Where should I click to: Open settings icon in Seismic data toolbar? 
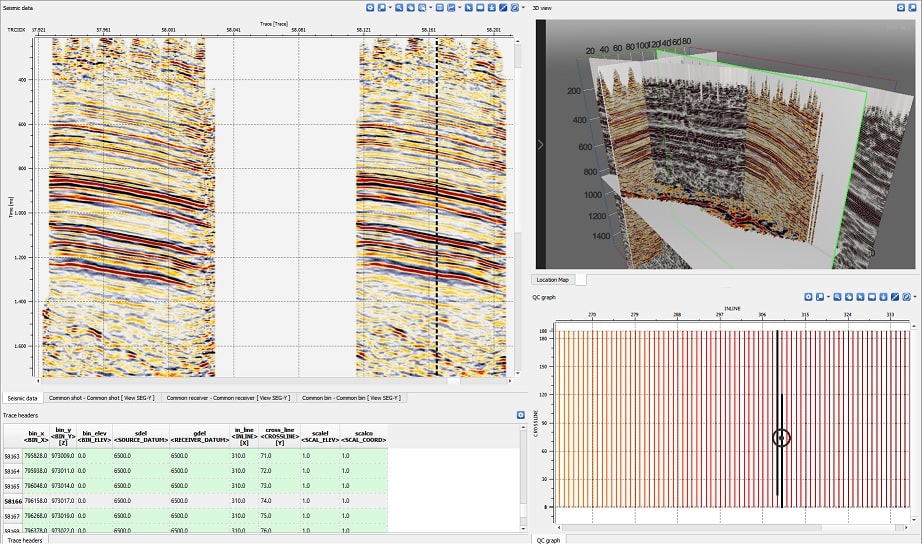click(x=369, y=7)
